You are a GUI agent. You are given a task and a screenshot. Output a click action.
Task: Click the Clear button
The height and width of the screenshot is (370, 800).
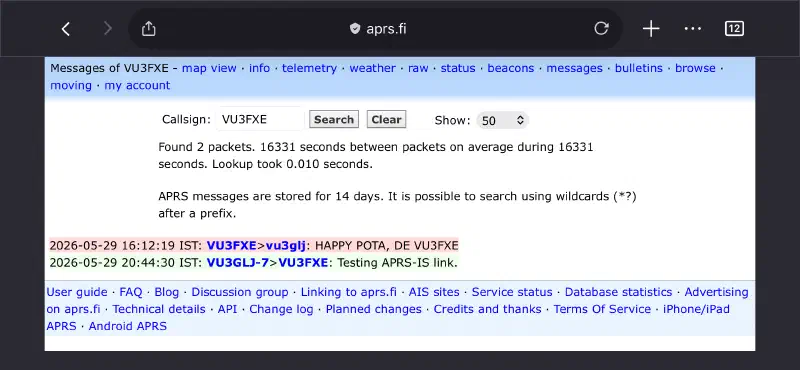[386, 119]
